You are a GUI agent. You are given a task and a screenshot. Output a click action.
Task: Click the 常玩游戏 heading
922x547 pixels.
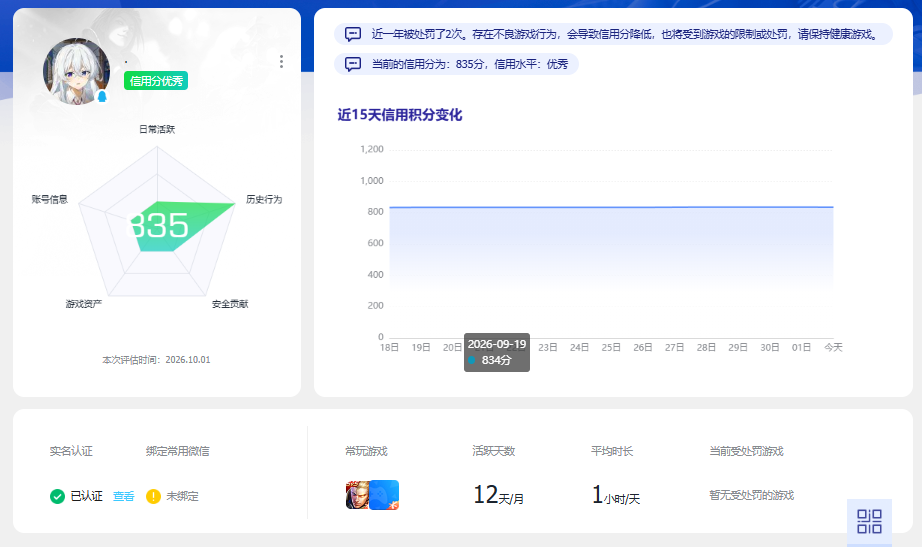[x=366, y=451]
